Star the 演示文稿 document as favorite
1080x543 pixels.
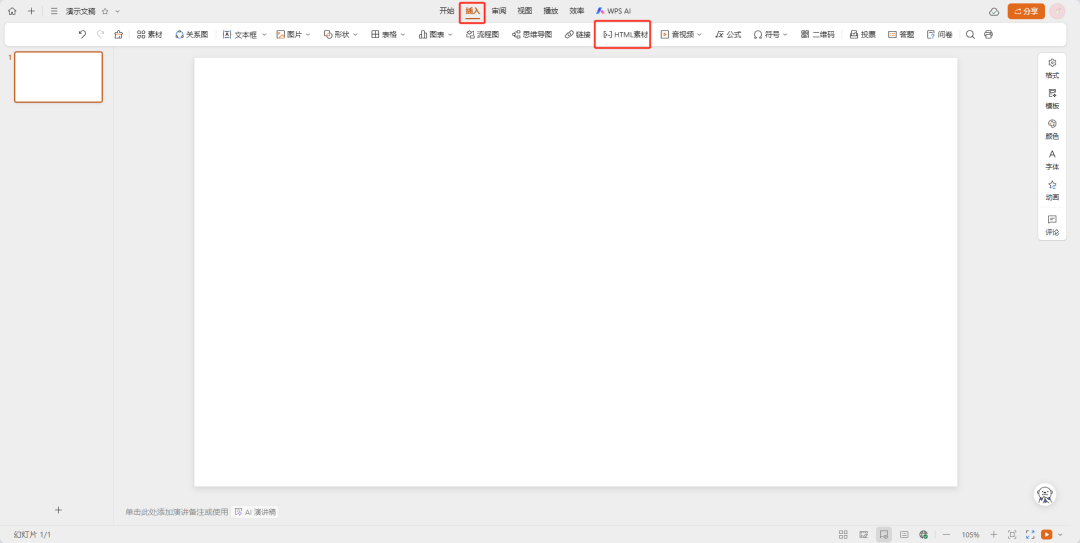click(105, 11)
